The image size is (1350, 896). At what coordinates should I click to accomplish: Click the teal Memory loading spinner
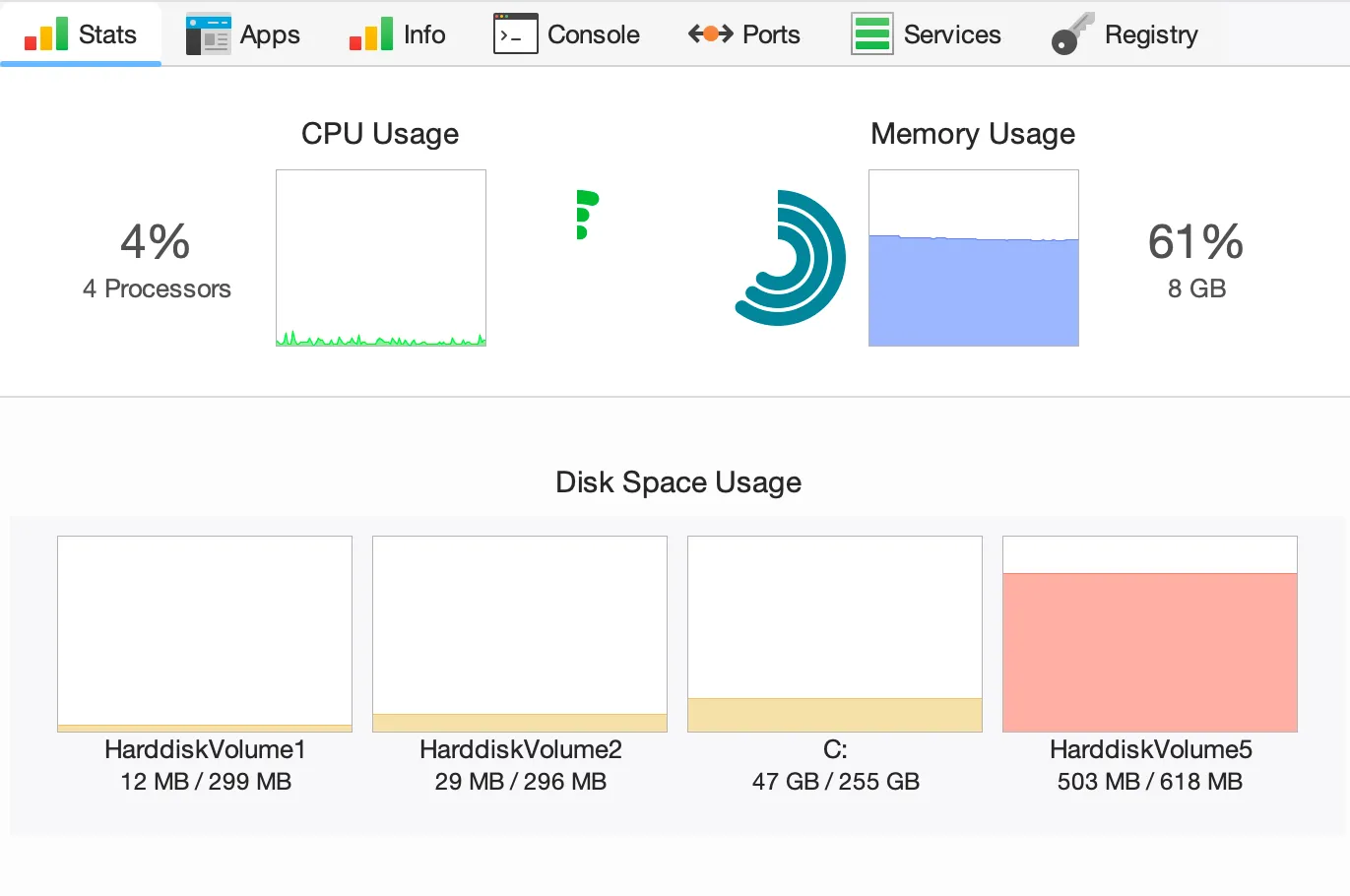point(788,258)
